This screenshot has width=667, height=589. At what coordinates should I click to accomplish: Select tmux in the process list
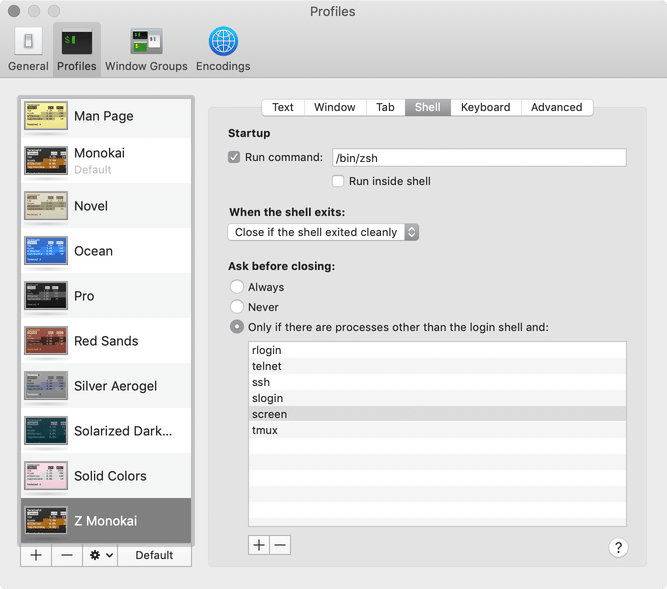pyautogui.click(x=437, y=430)
